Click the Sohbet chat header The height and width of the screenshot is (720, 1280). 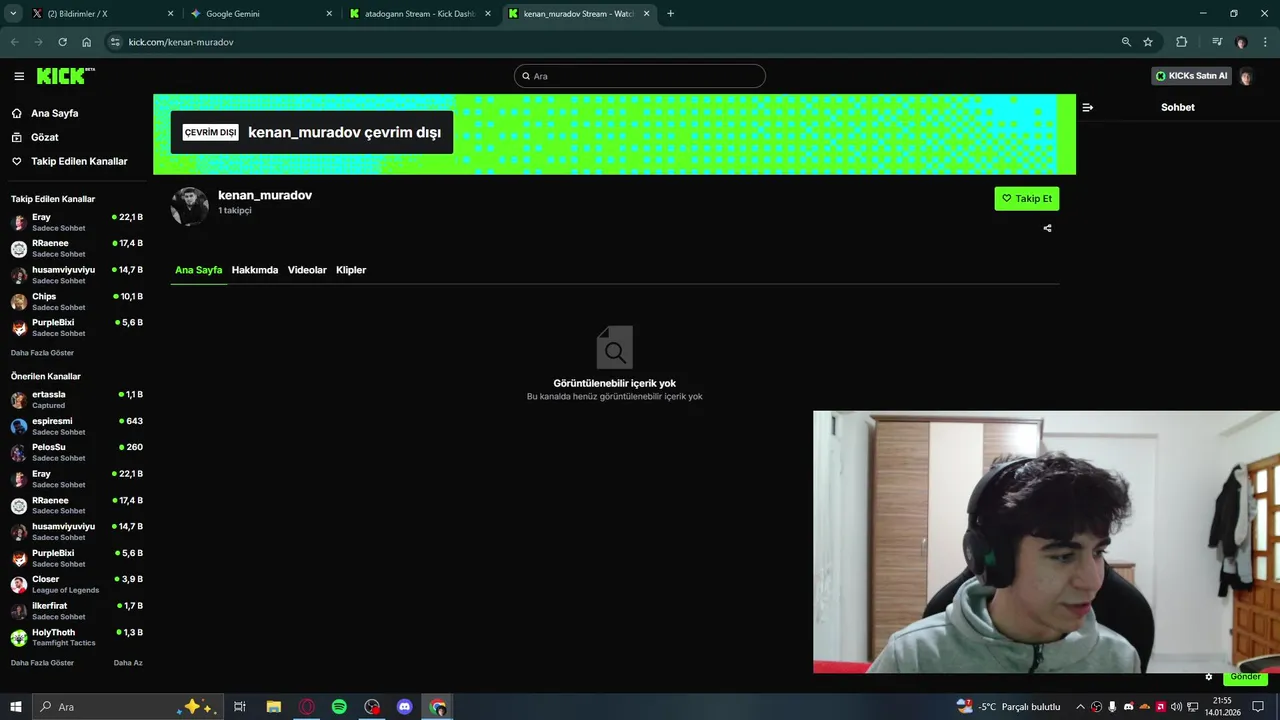pyautogui.click(x=1177, y=107)
